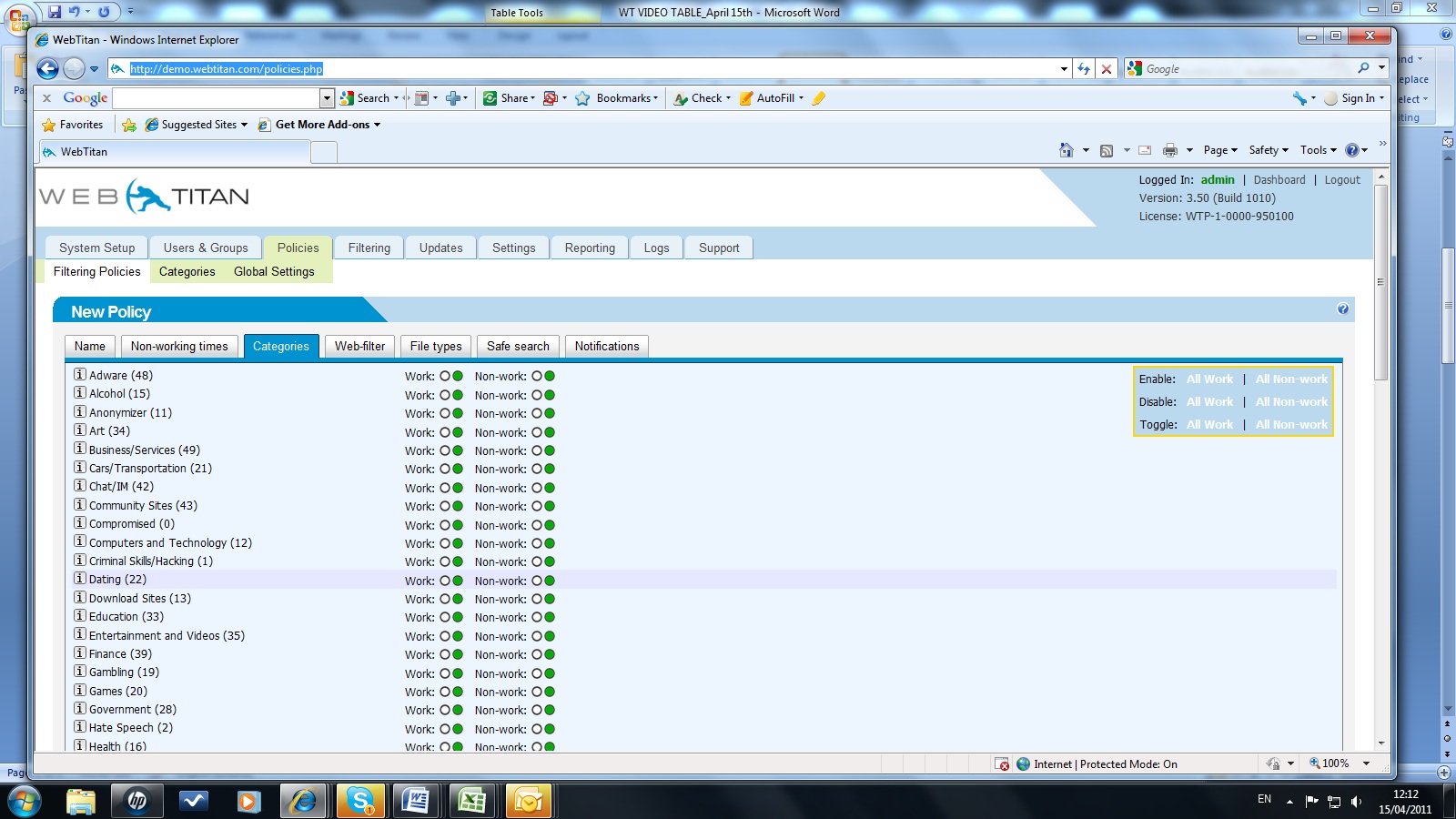This screenshot has height=819, width=1456.
Task: Open info icon for Education category
Action: click(80, 615)
